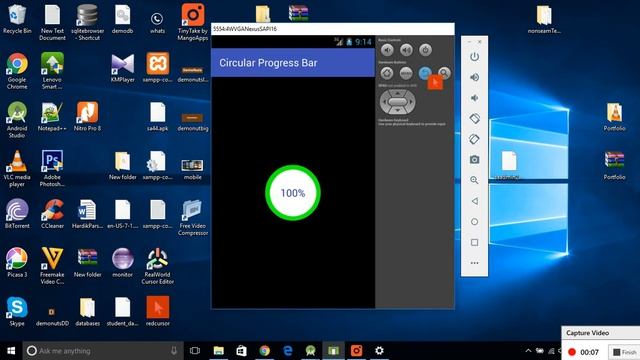This screenshot has width=640, height=360.
Task: Activate the zoom magnifier in emulator toolbar
Action: [474, 180]
